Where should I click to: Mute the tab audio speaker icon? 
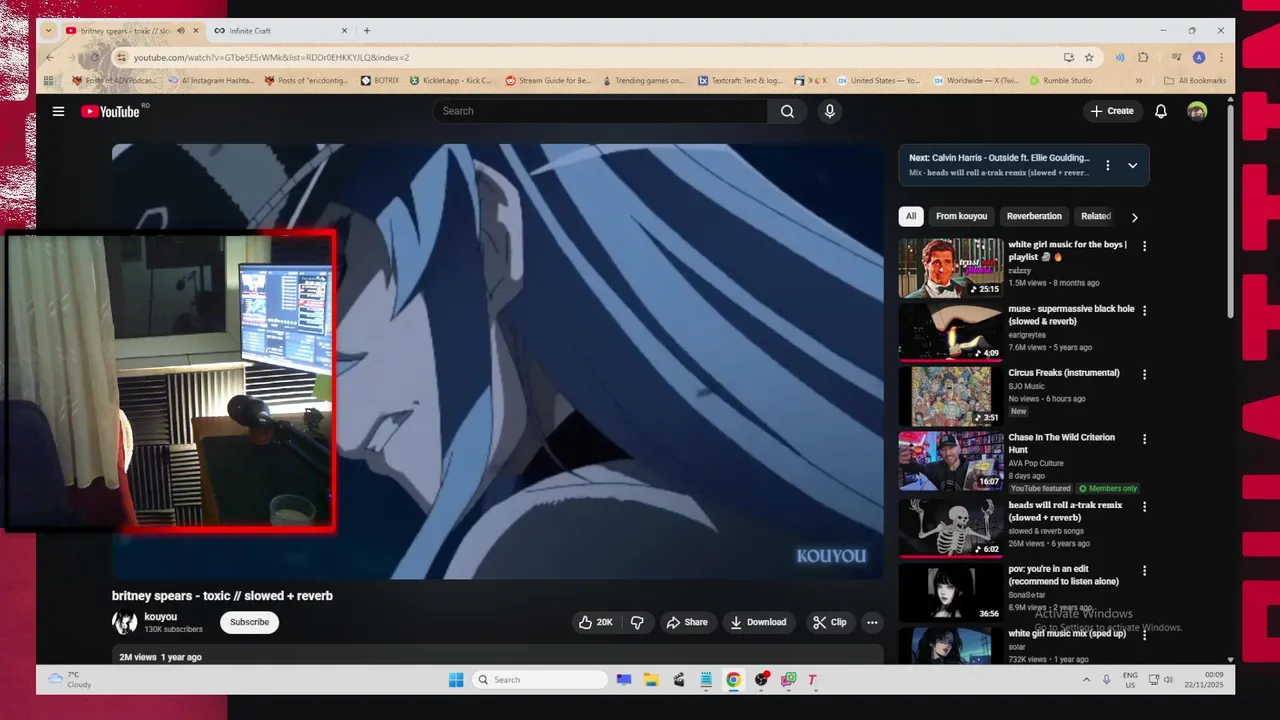coord(181,31)
